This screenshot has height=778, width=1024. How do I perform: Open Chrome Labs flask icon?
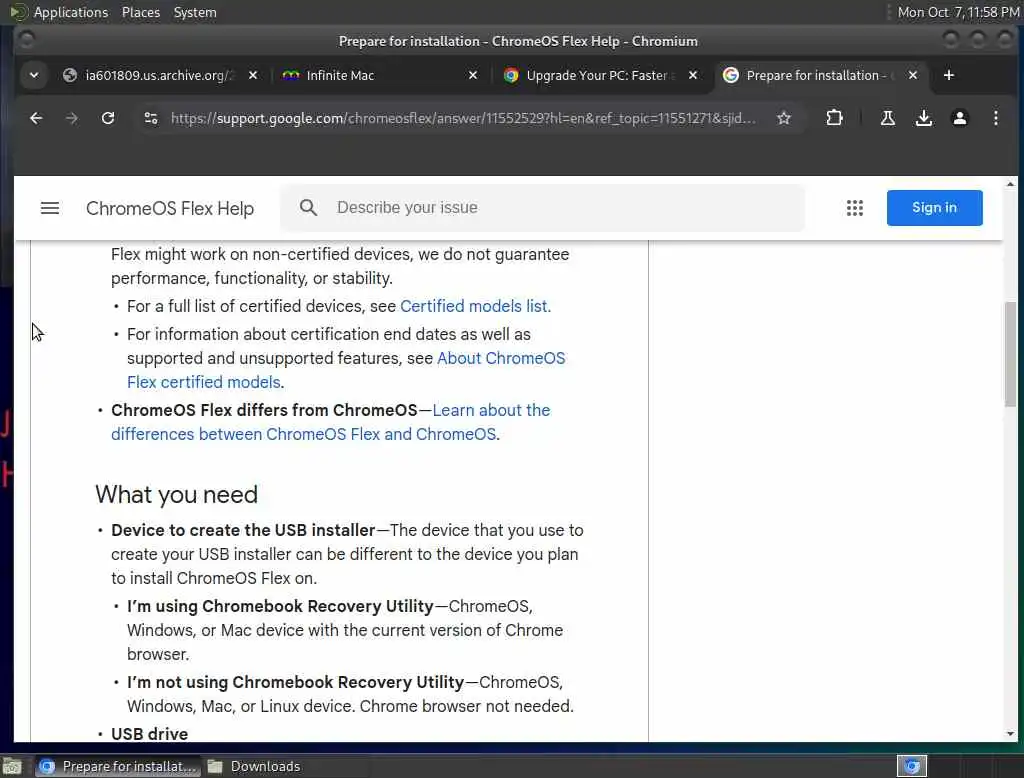pyautogui.click(x=888, y=118)
